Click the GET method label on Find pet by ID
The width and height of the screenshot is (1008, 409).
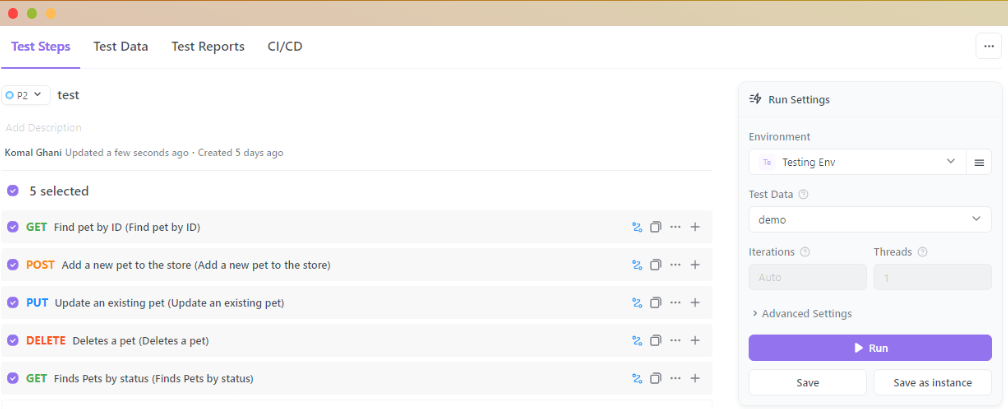37,227
